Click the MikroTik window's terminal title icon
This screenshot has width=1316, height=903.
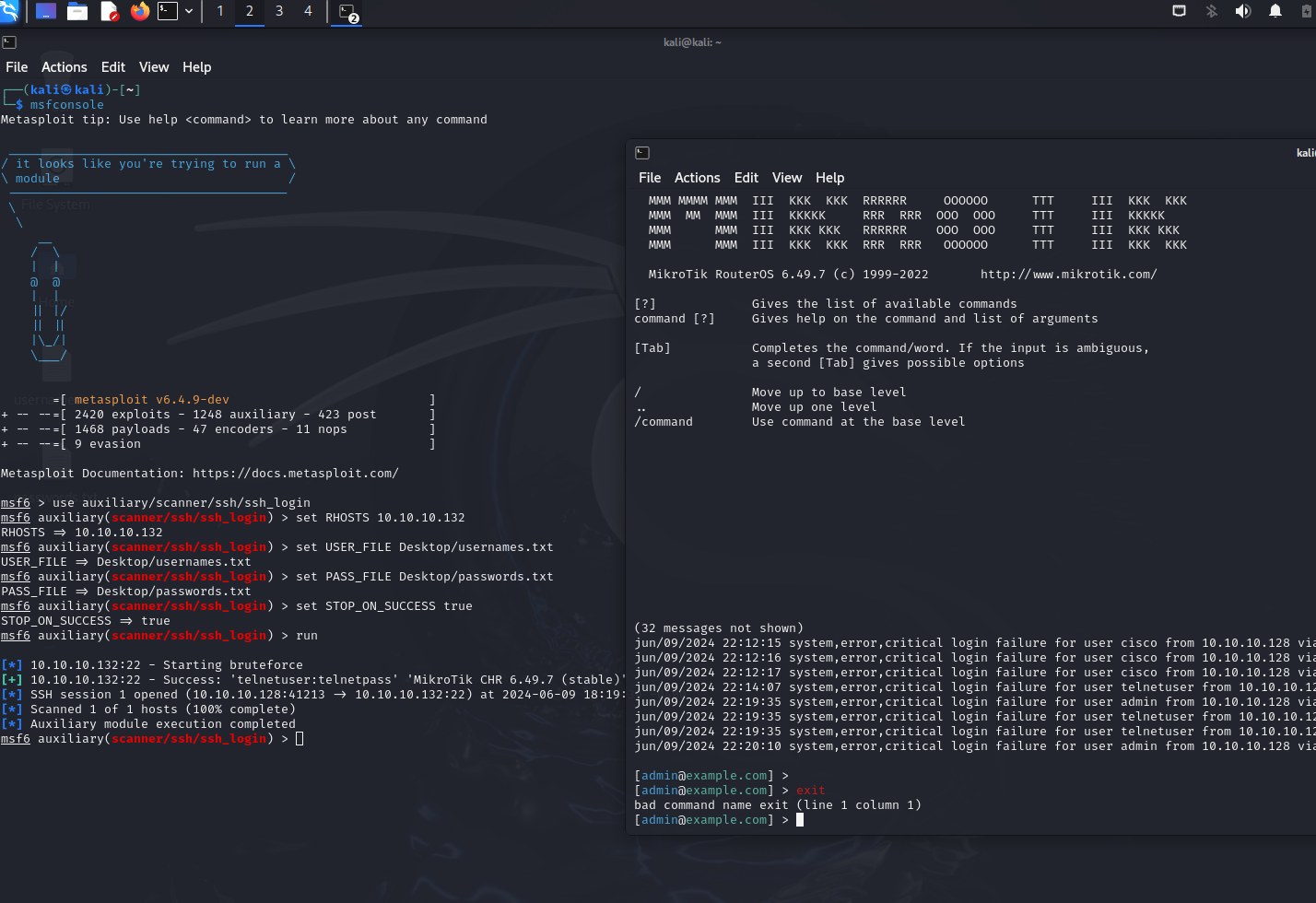(642, 153)
